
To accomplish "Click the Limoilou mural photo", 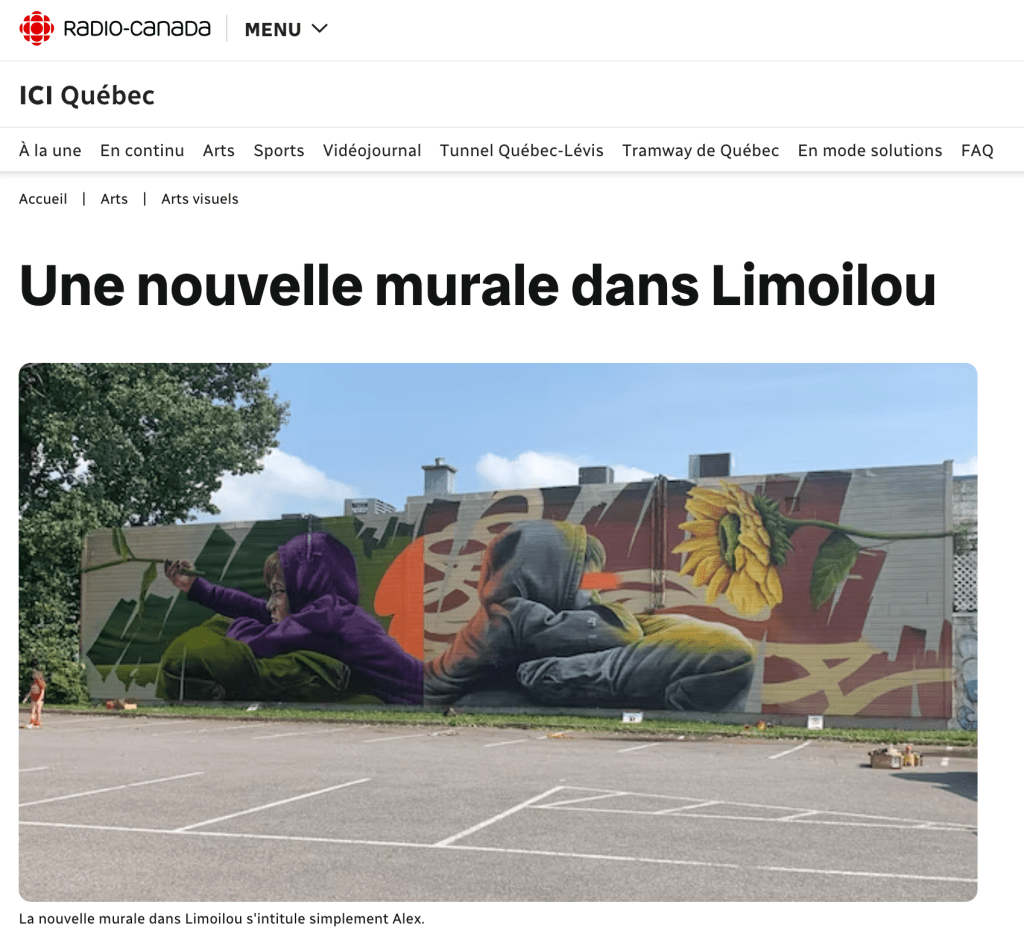I will tap(498, 632).
